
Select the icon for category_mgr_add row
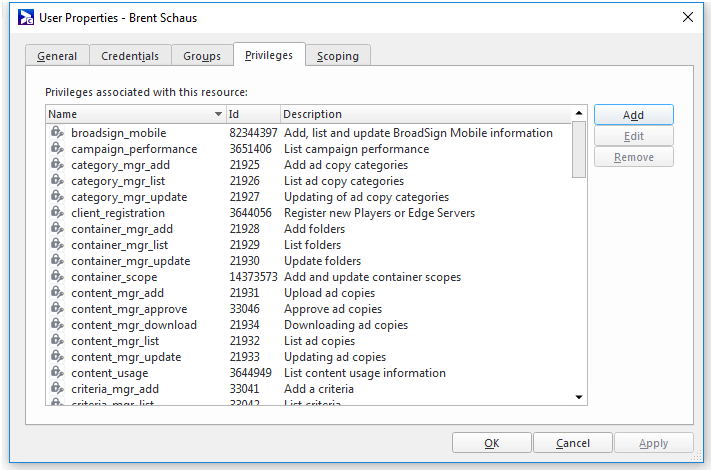click(x=57, y=165)
